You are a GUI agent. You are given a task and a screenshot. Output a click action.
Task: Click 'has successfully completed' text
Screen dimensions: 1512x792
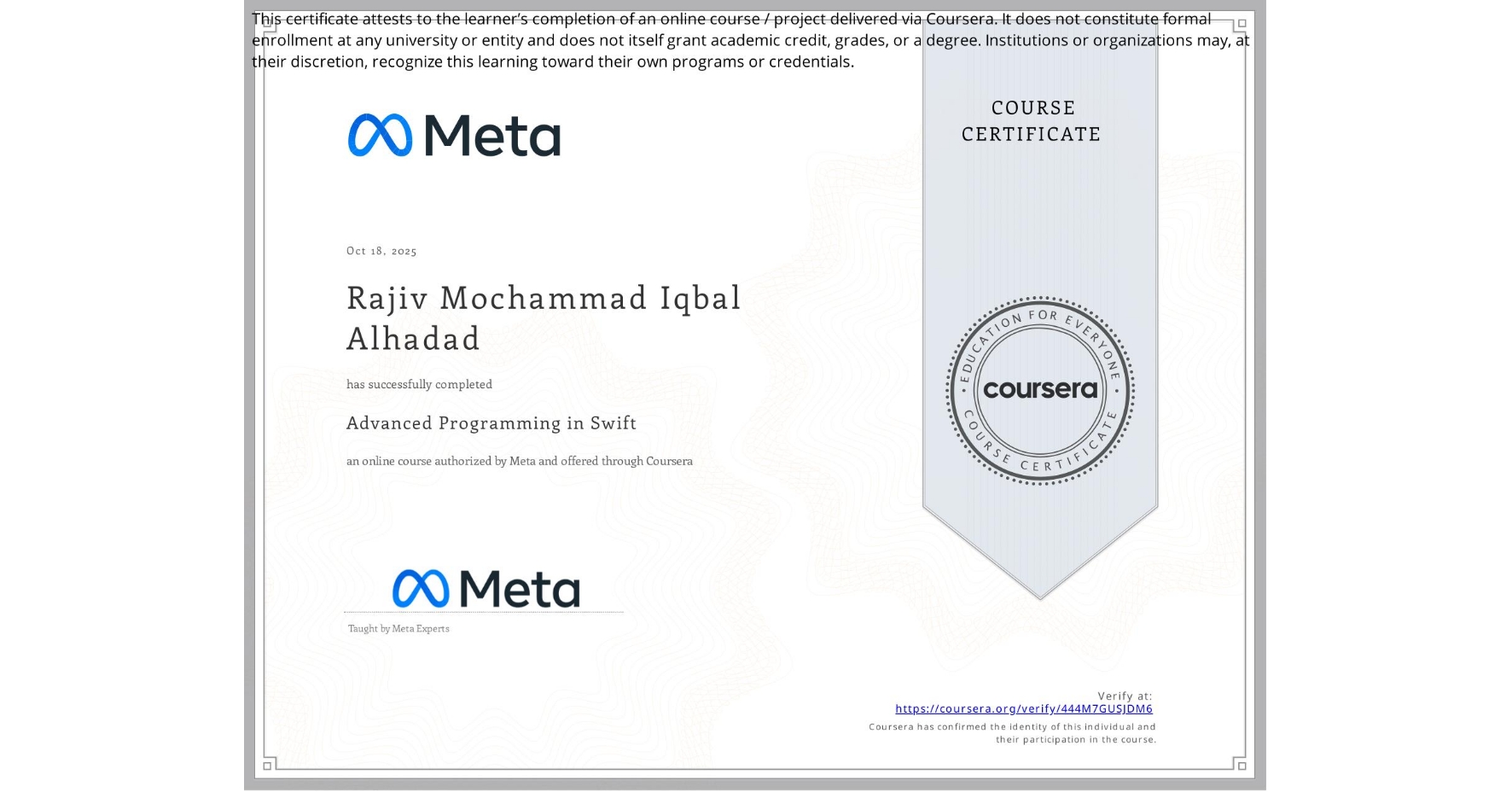point(419,385)
